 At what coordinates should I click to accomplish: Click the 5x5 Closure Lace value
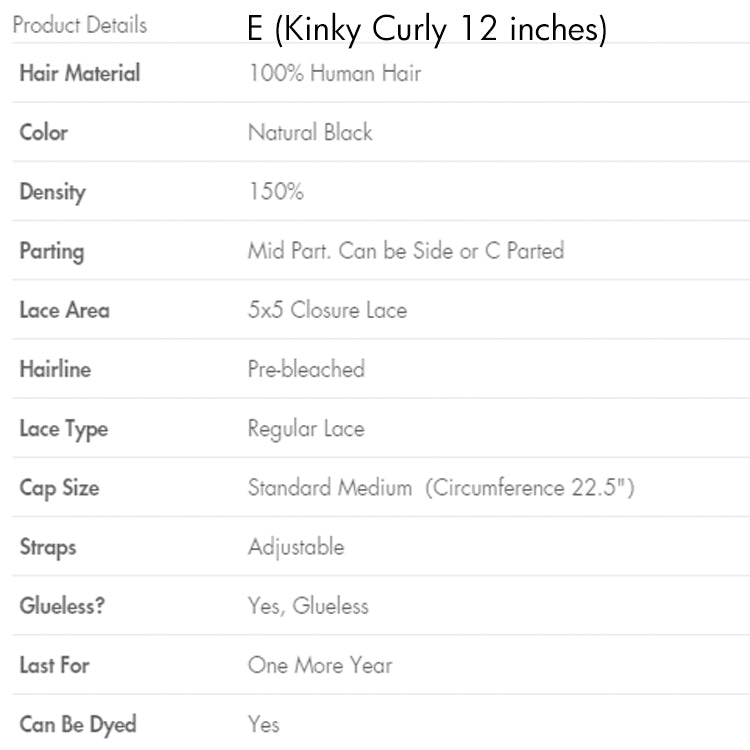(x=327, y=310)
